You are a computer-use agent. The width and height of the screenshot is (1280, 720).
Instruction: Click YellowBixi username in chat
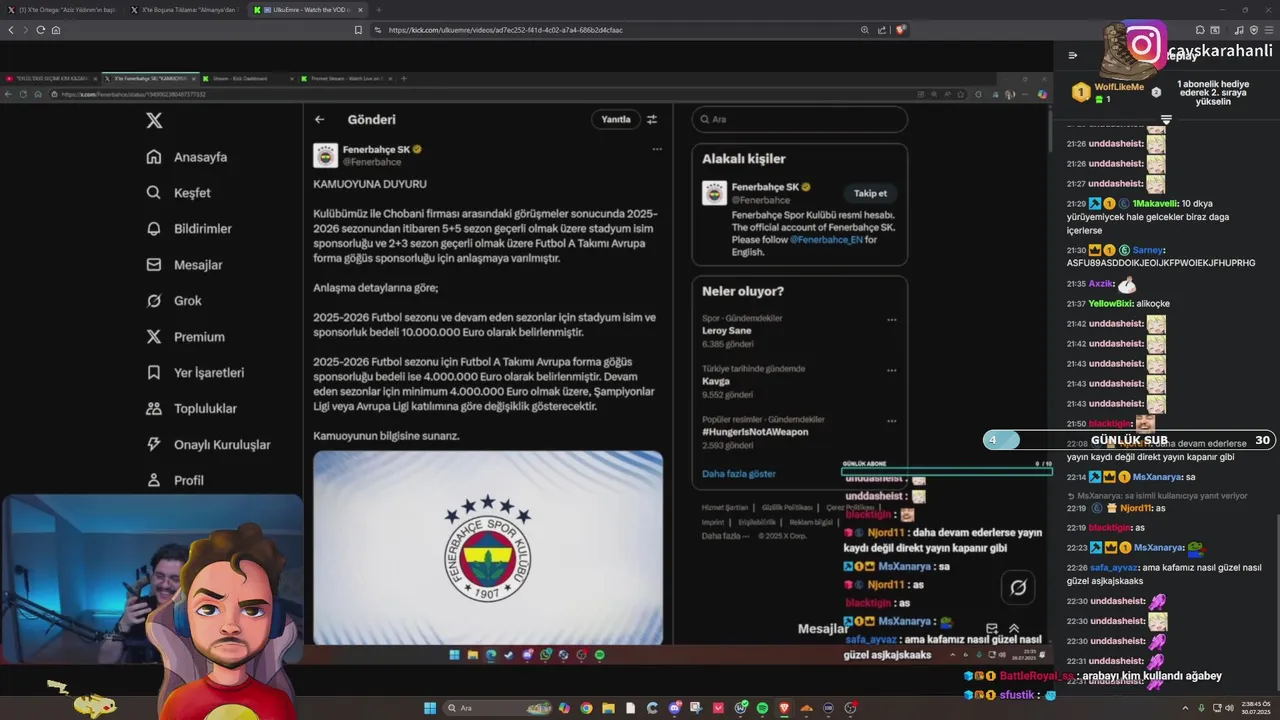1110,304
